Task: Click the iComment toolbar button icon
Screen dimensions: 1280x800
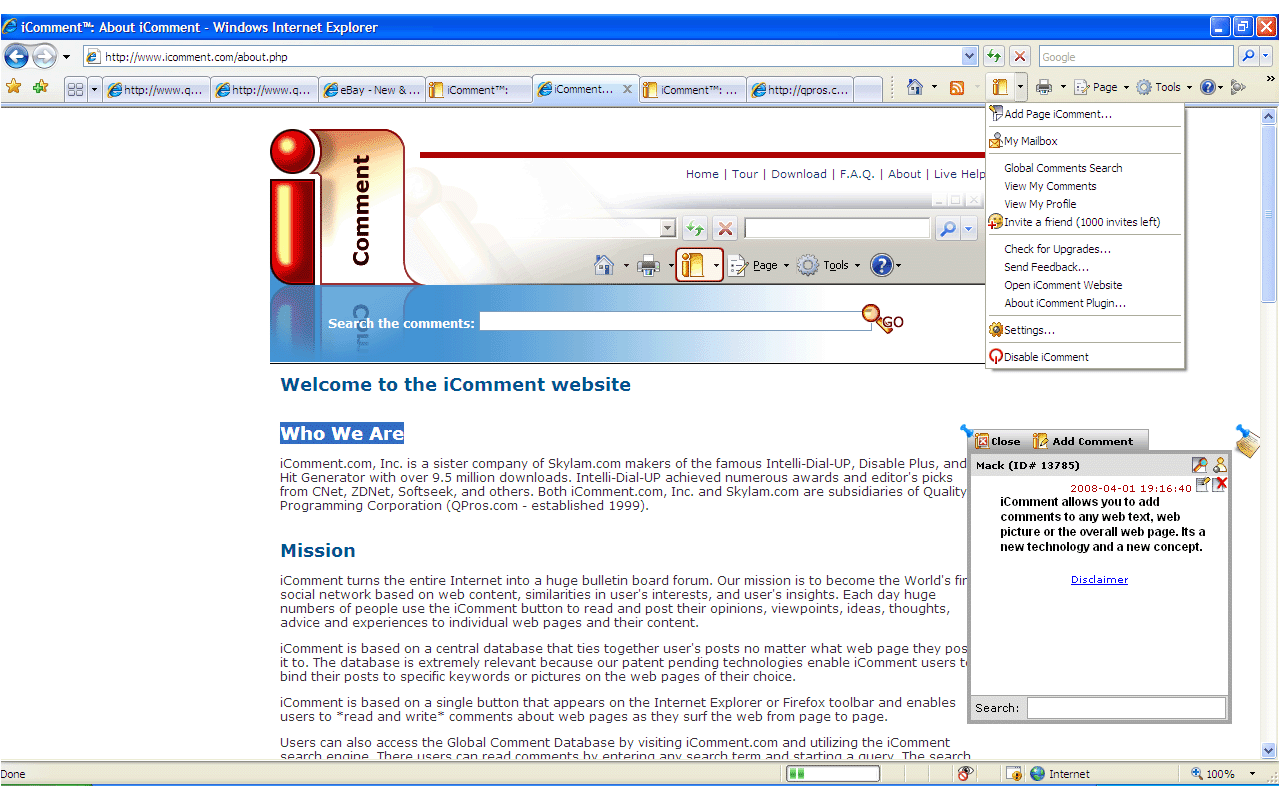Action: click(999, 88)
